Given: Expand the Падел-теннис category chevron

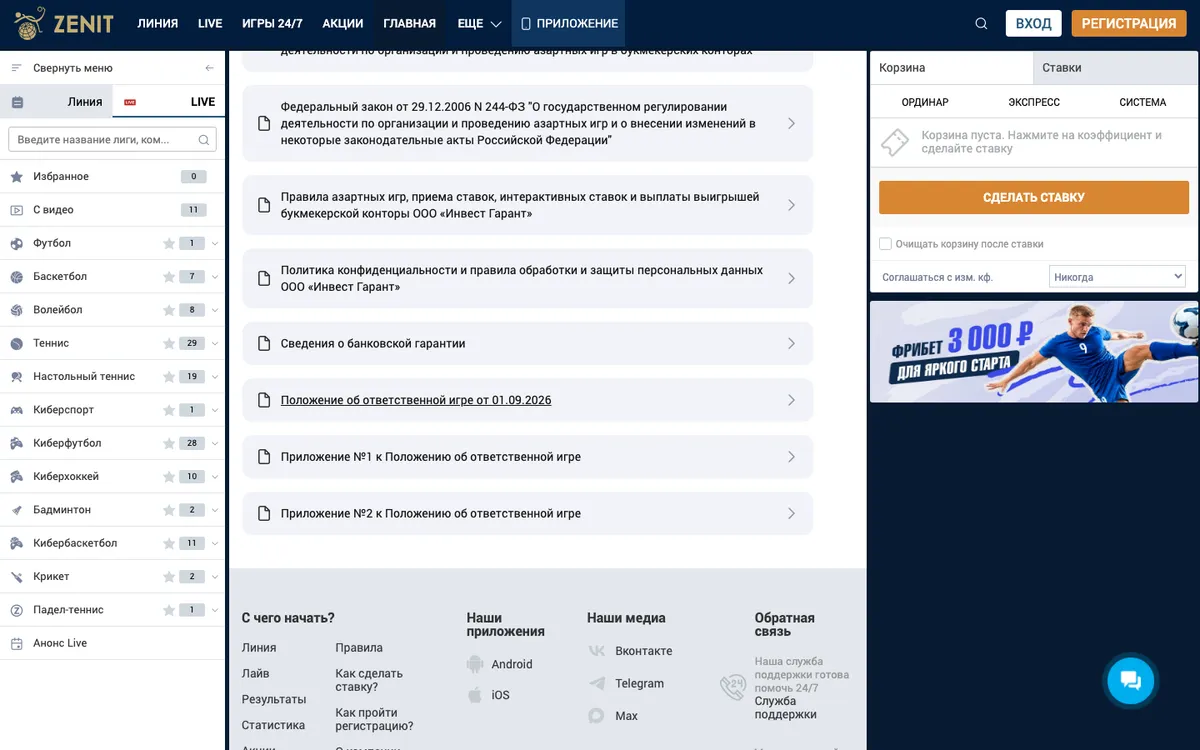Looking at the screenshot, I should (215, 610).
